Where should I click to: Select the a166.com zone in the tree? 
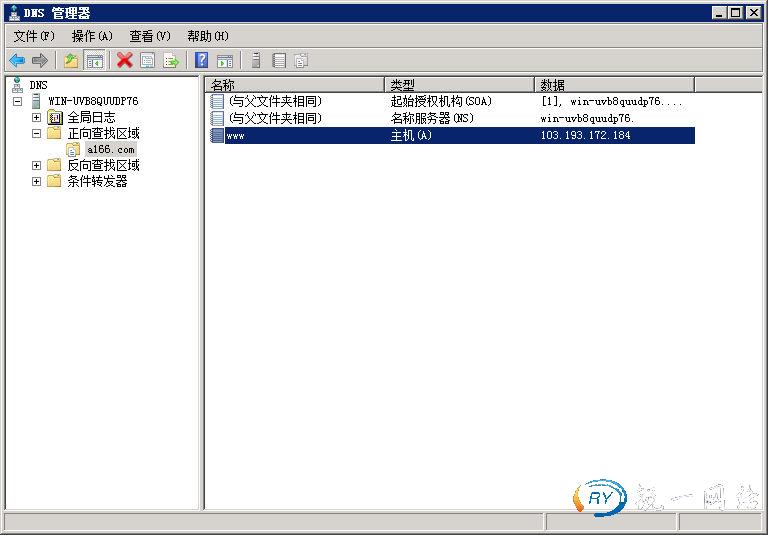(x=110, y=150)
